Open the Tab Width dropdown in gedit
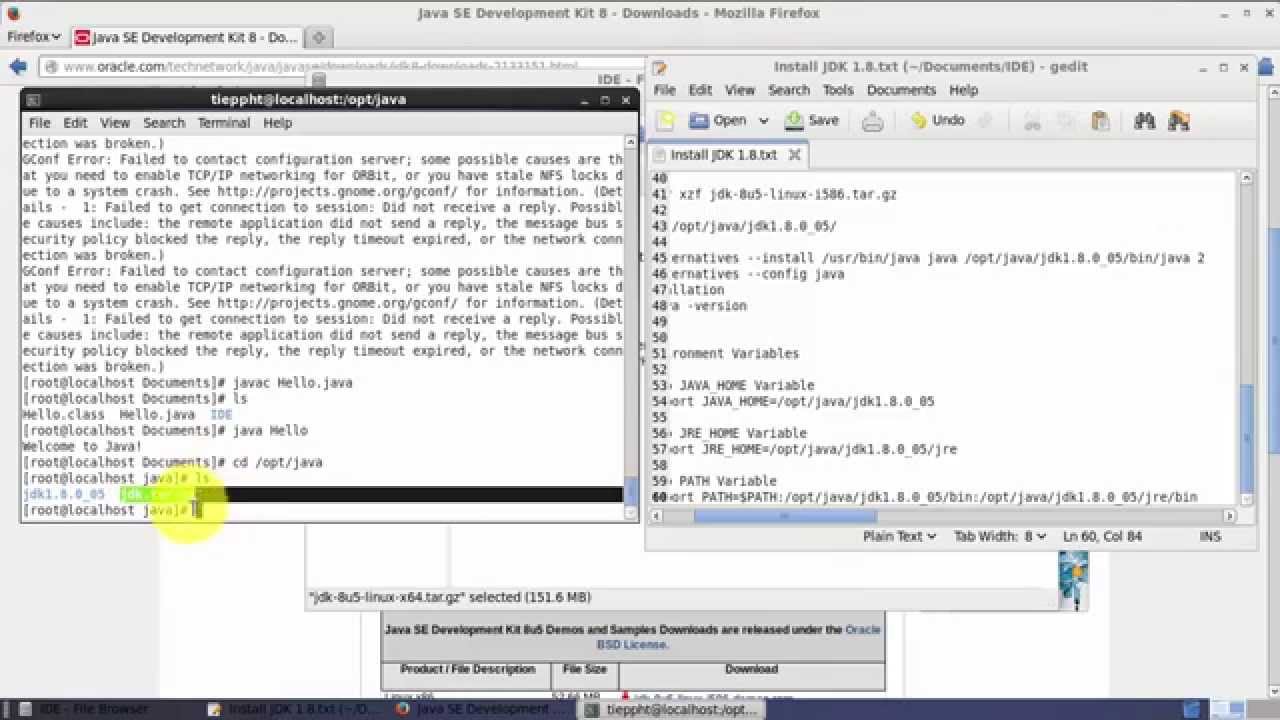Screen dimensions: 1280x720 [x=1000, y=536]
